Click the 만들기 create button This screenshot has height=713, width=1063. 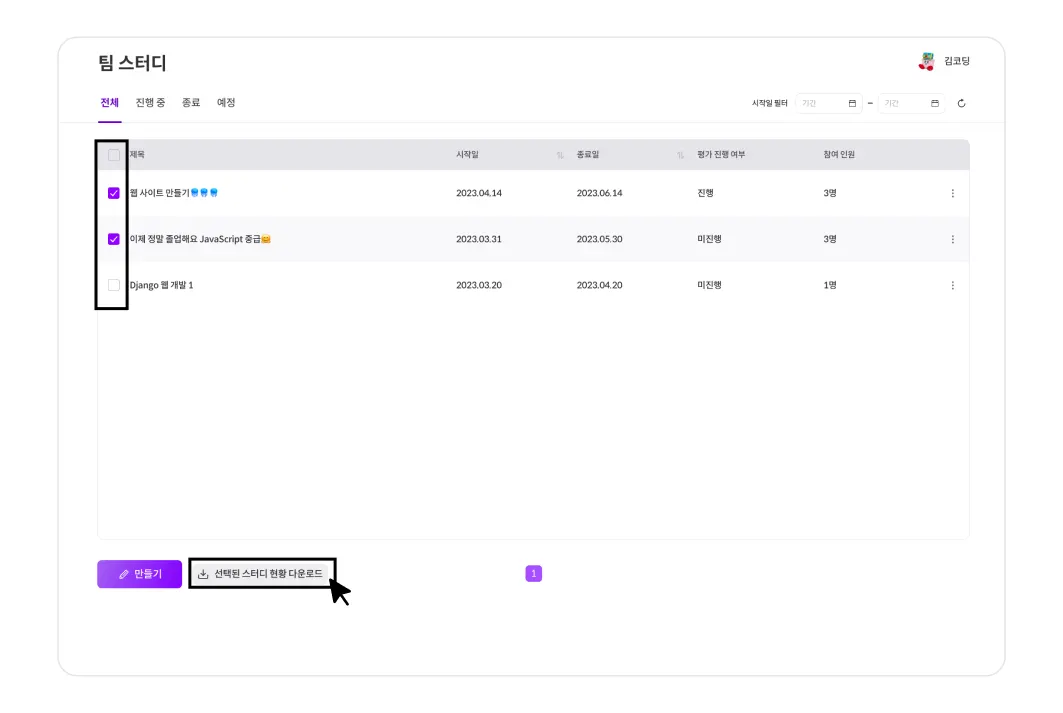[139, 574]
